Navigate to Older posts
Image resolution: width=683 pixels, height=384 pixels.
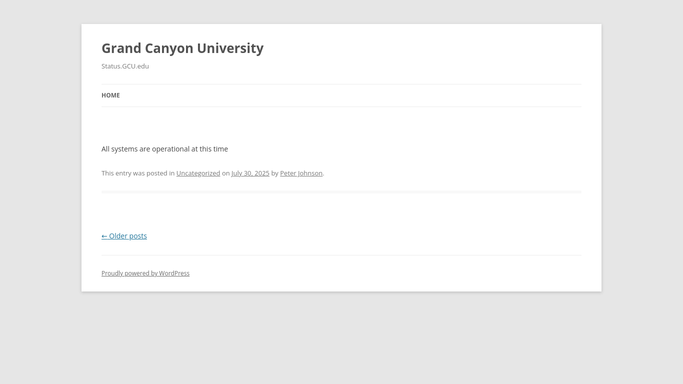tap(124, 236)
